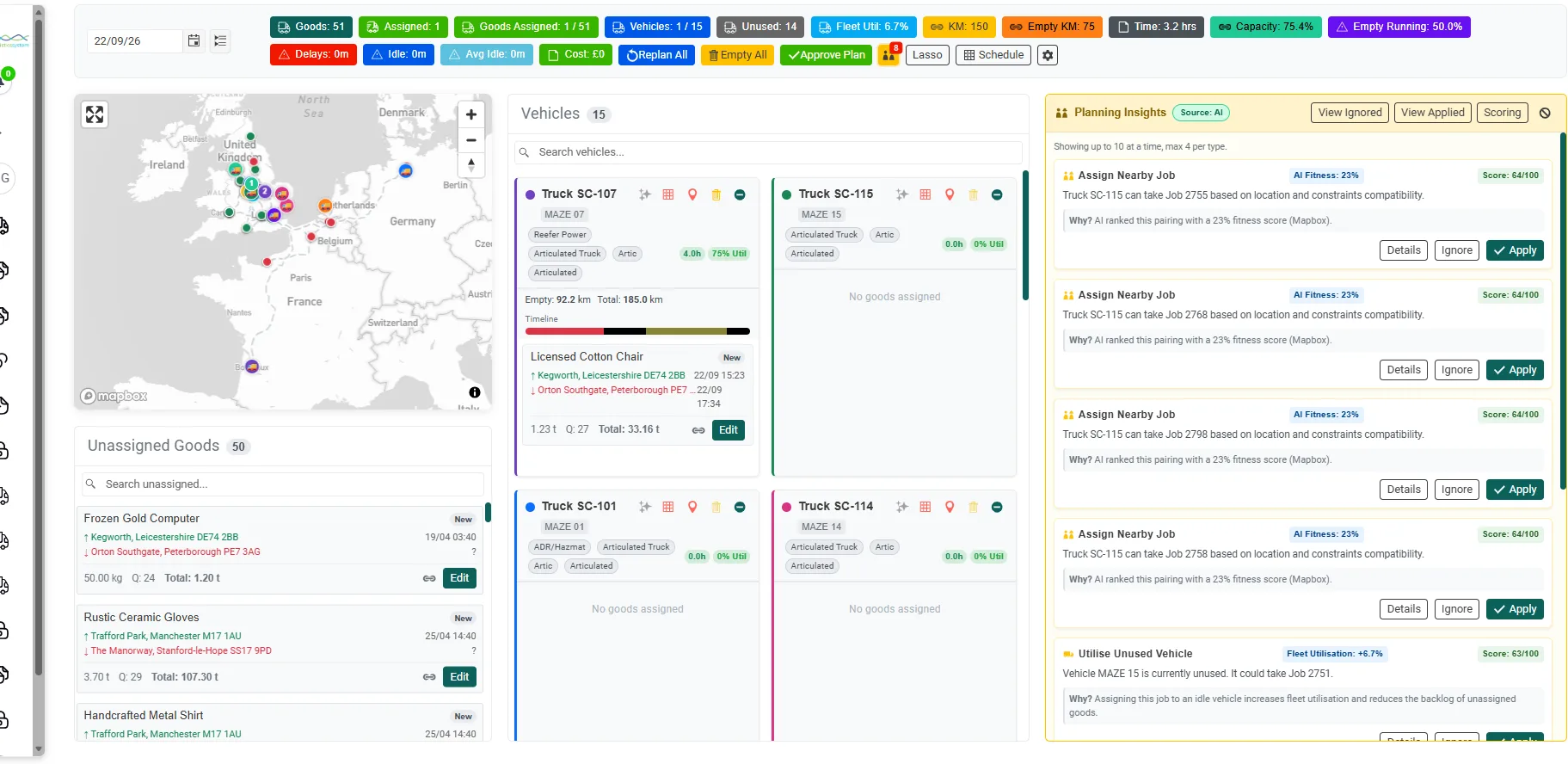Open Details for the Job 2798 insight

[1404, 490]
